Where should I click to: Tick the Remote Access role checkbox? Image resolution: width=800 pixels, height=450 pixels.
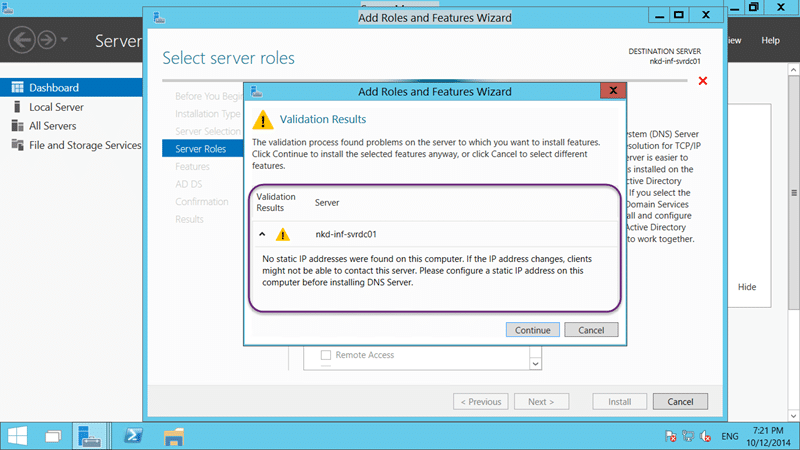click(326, 355)
